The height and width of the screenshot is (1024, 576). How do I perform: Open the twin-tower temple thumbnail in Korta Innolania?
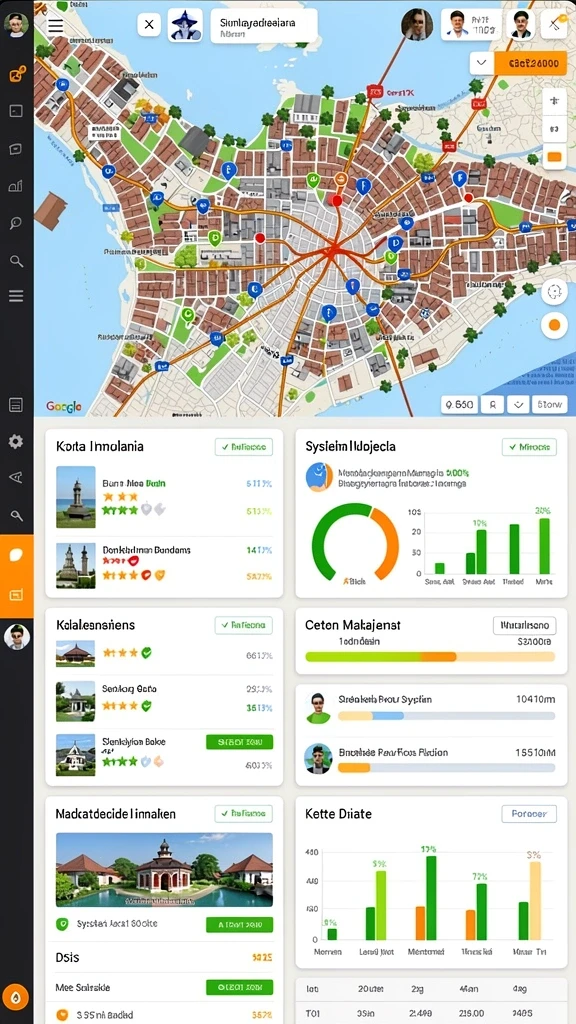tap(76, 566)
